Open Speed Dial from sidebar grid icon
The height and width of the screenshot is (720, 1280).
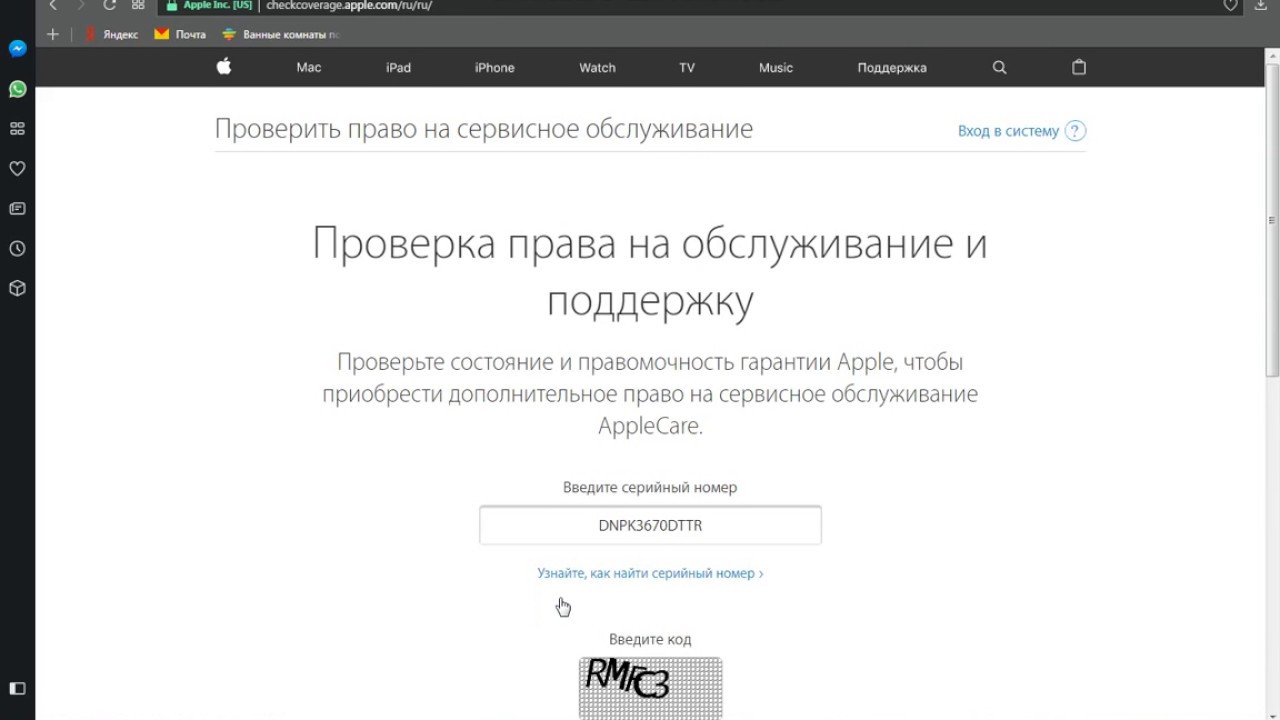coord(17,129)
